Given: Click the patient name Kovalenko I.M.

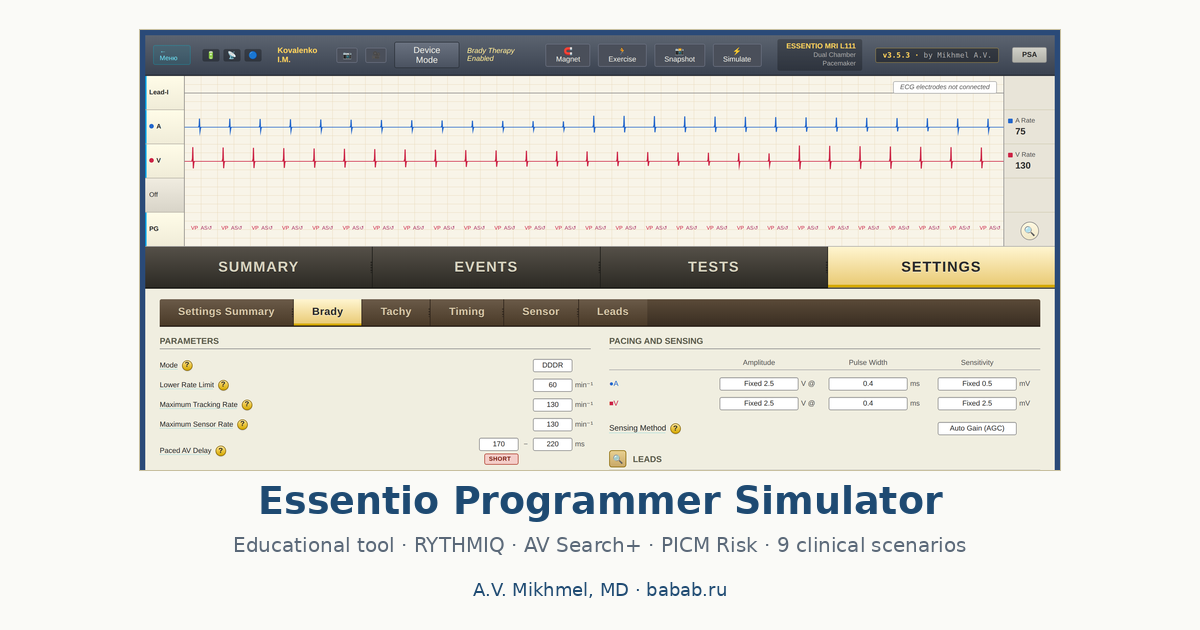Looking at the screenshot, I should pos(297,55).
